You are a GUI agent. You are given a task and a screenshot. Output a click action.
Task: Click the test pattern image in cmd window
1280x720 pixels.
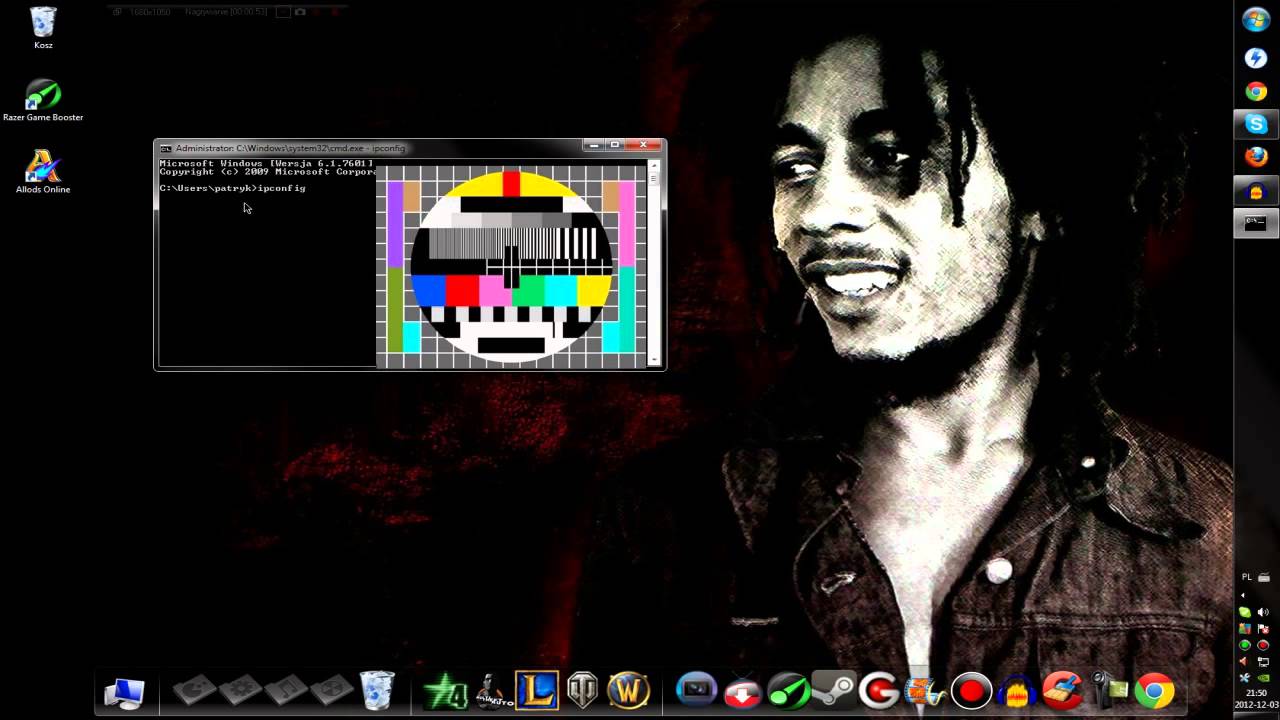coord(512,267)
